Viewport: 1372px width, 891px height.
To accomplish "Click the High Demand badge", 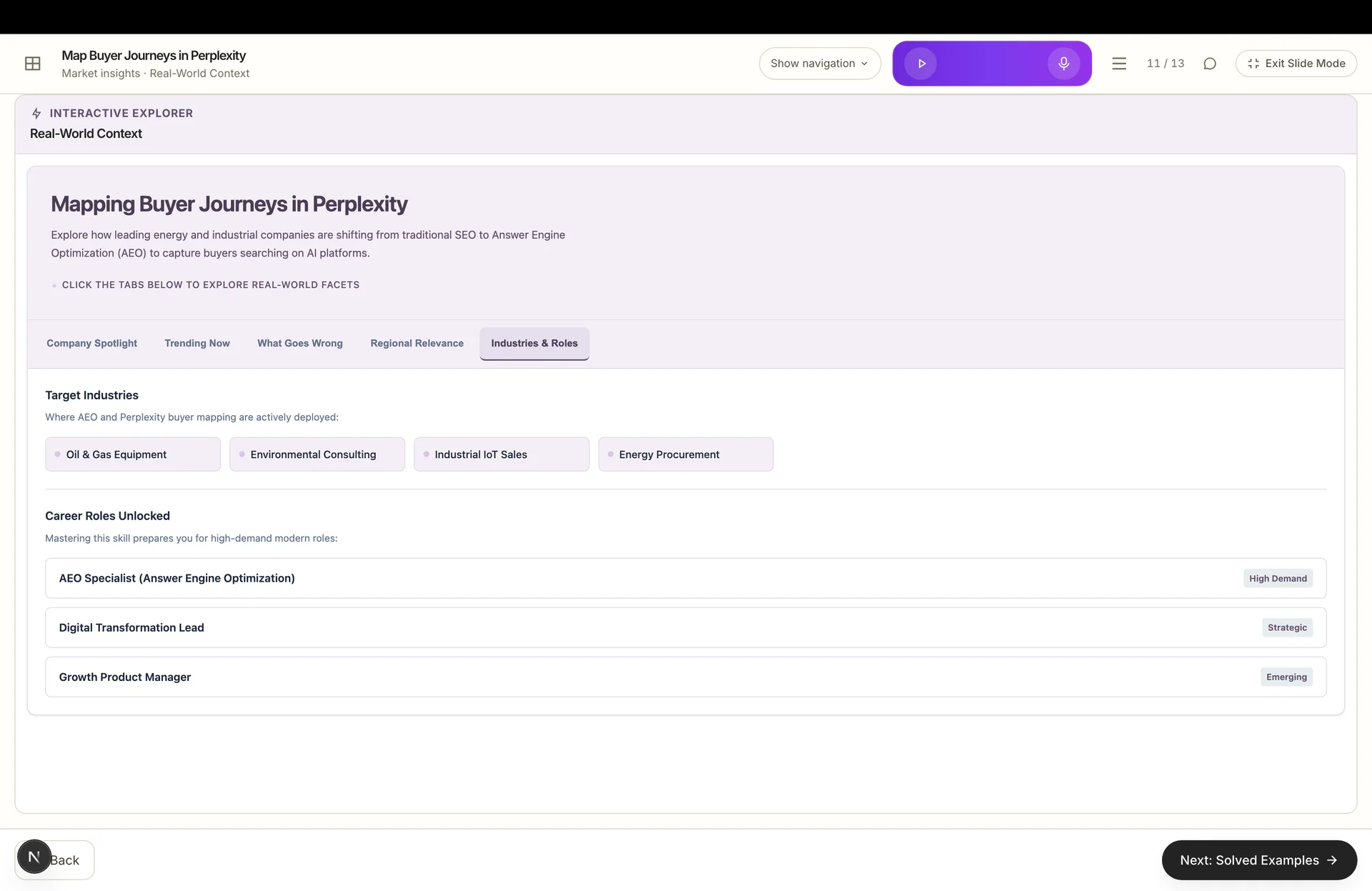I will point(1278,579).
